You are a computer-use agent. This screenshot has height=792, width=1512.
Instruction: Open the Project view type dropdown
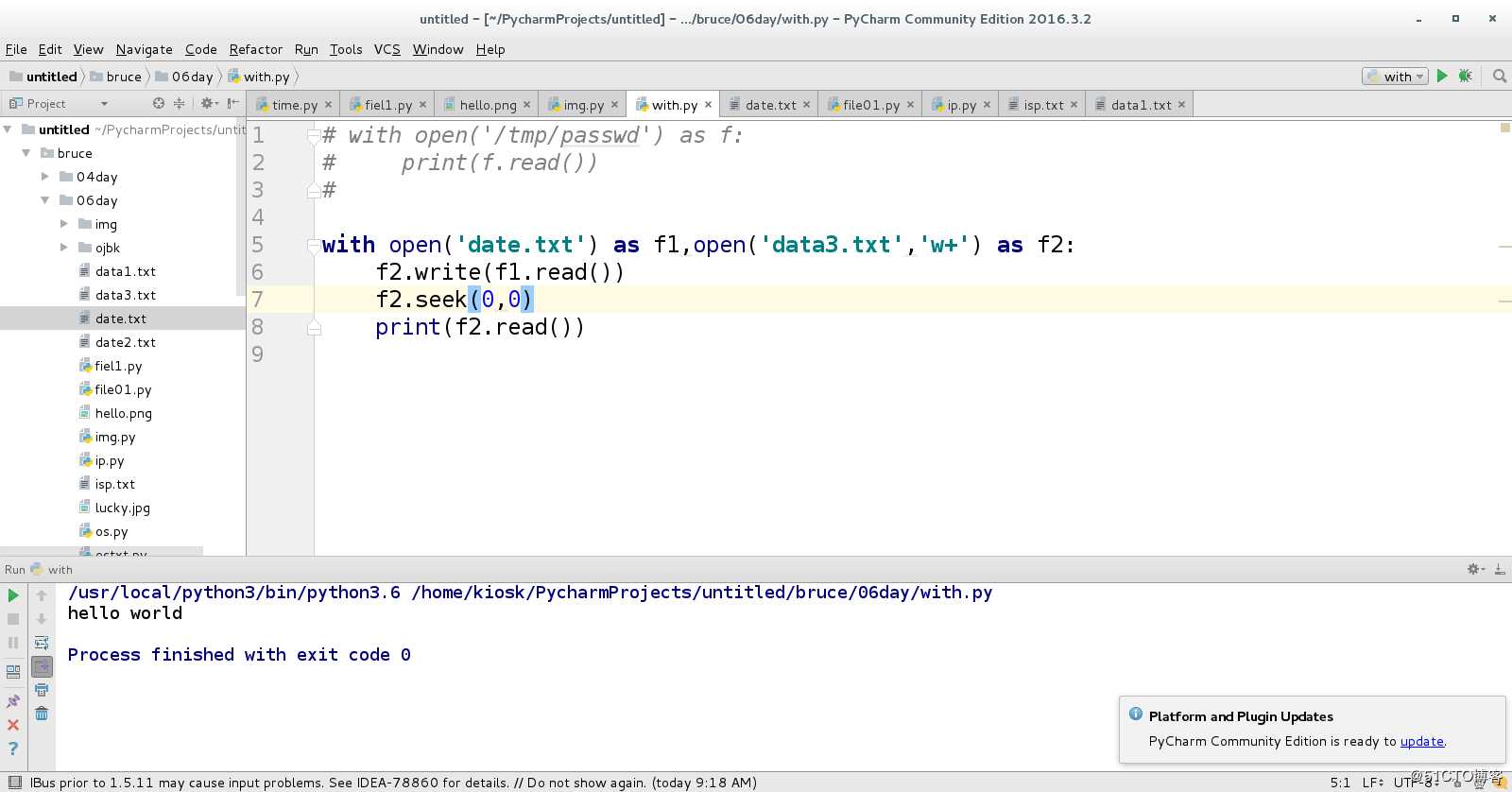(x=104, y=104)
